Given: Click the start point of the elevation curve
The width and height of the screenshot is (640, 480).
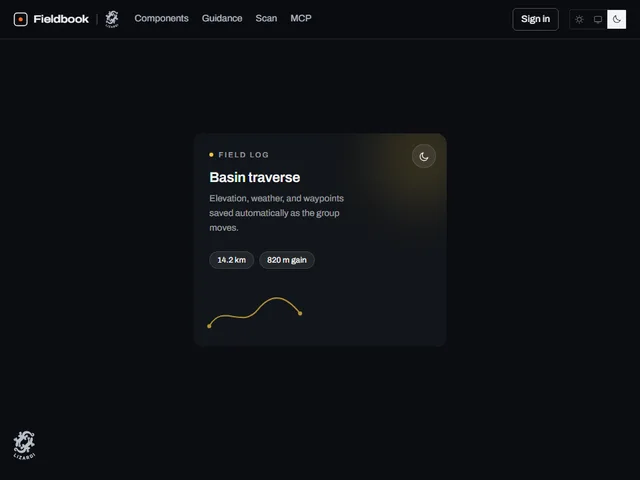Looking at the screenshot, I should (209, 326).
